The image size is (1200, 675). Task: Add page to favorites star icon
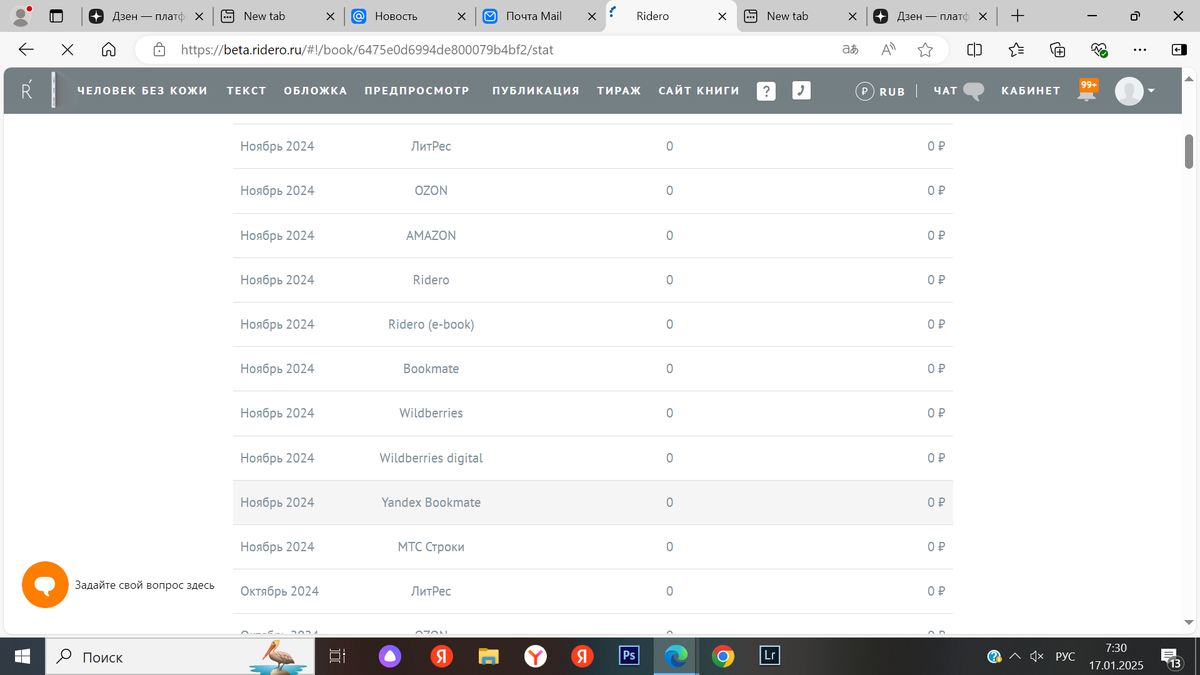coord(925,49)
